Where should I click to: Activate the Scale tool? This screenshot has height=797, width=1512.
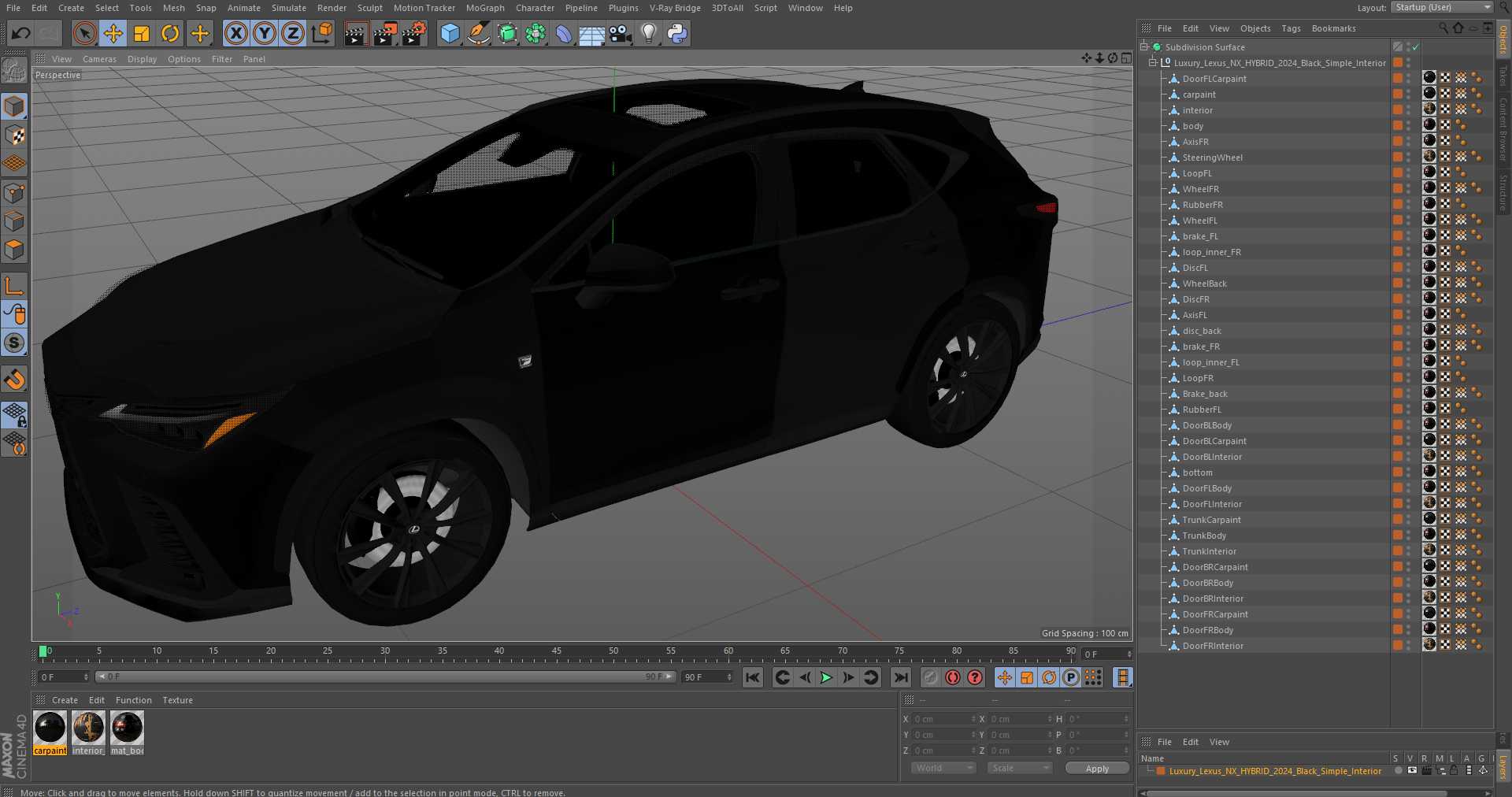click(142, 33)
